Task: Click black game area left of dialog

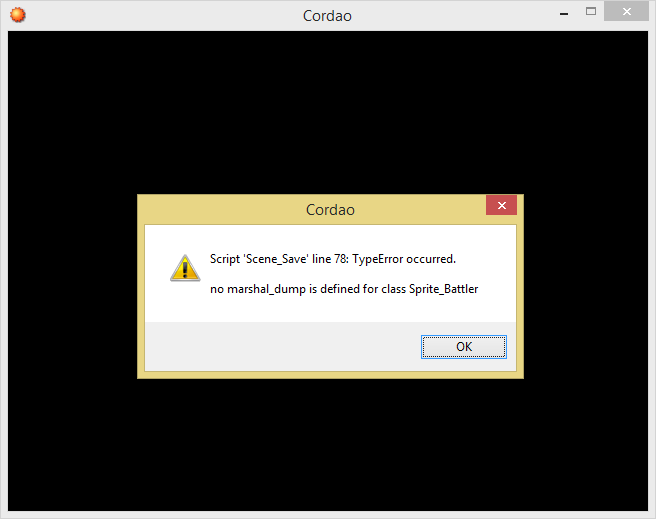Action: point(72,286)
